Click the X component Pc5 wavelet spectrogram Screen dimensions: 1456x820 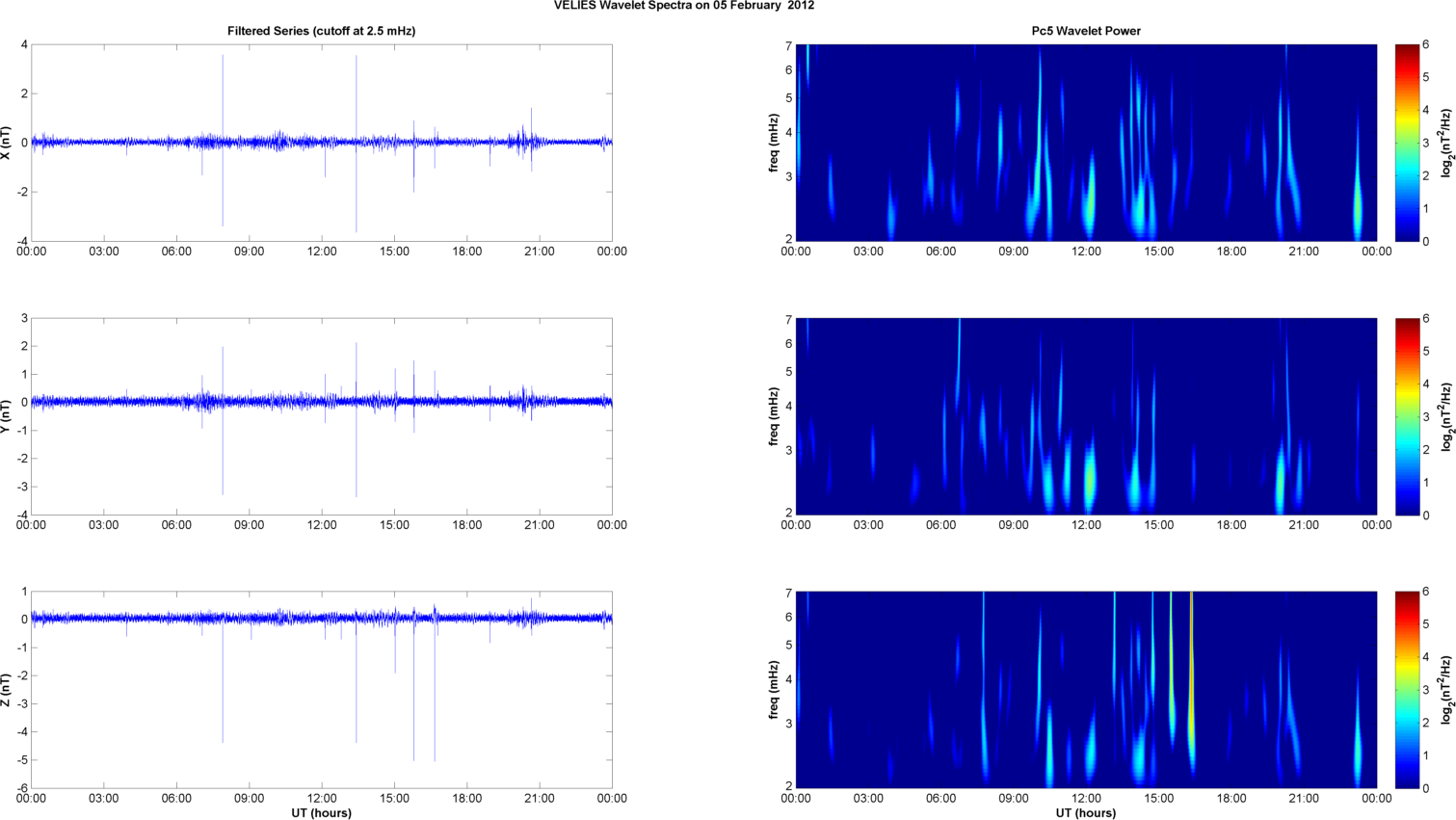1086,143
